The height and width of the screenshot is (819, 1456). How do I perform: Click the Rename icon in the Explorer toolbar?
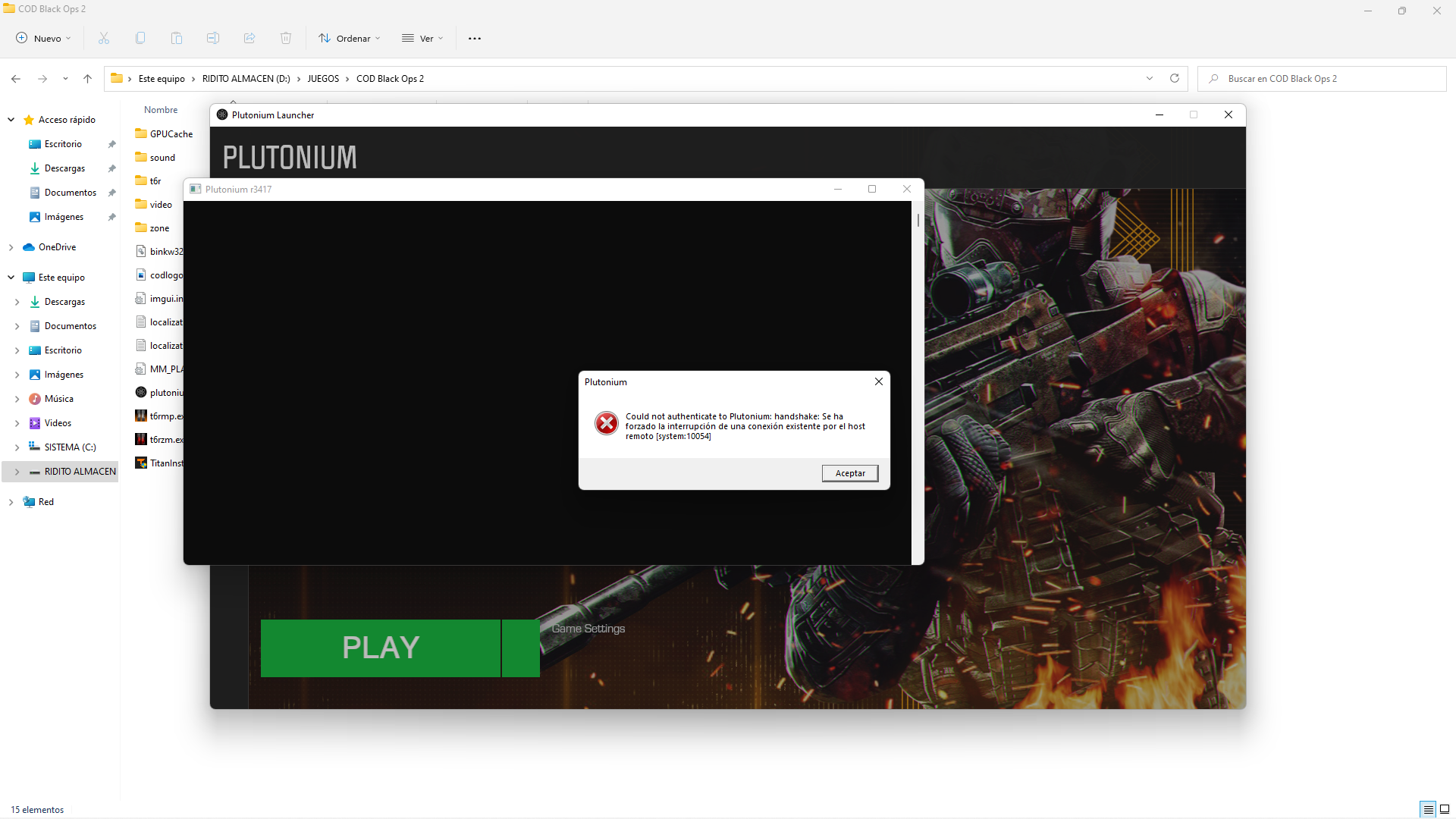213,38
